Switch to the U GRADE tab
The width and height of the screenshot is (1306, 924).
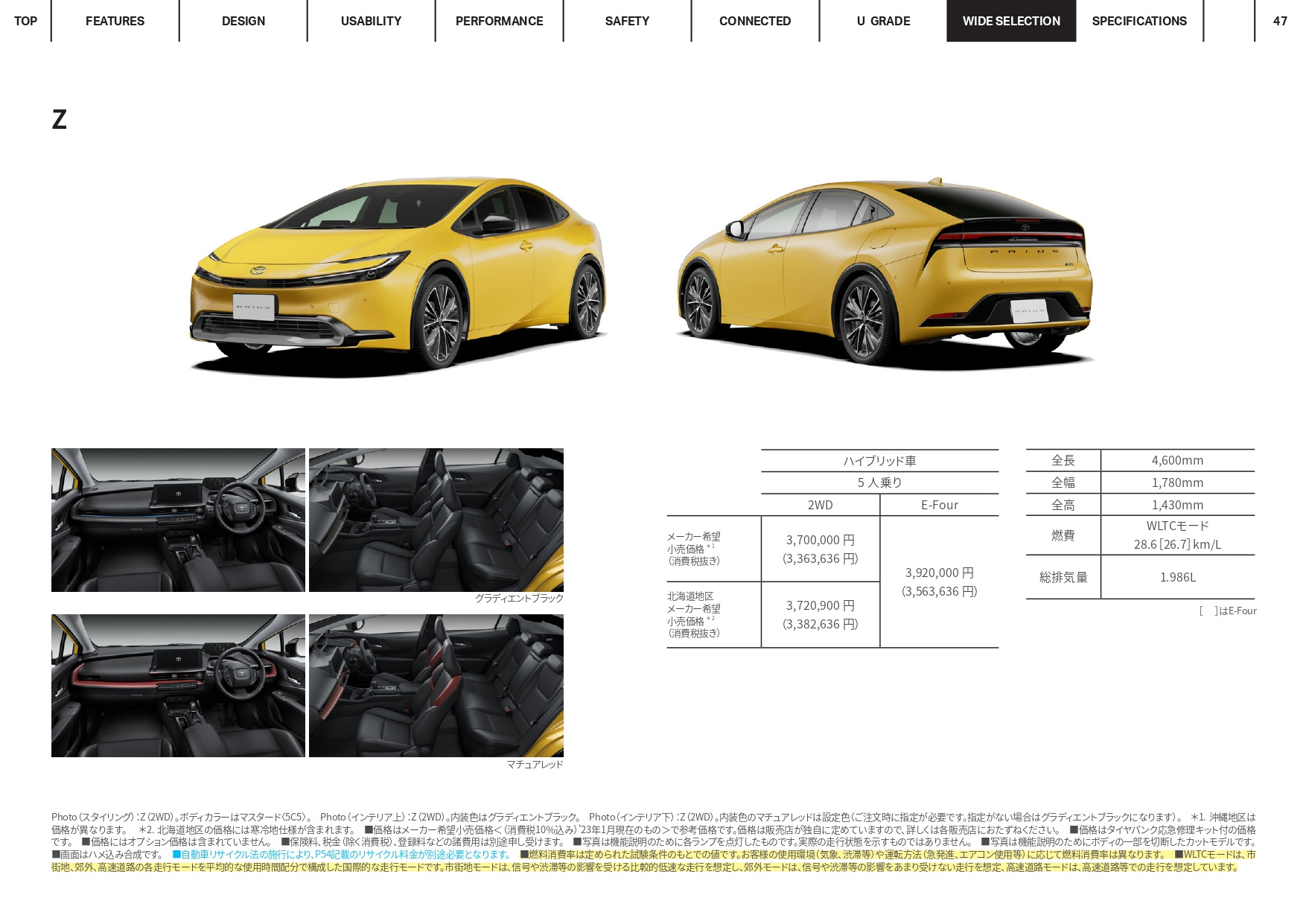point(882,21)
